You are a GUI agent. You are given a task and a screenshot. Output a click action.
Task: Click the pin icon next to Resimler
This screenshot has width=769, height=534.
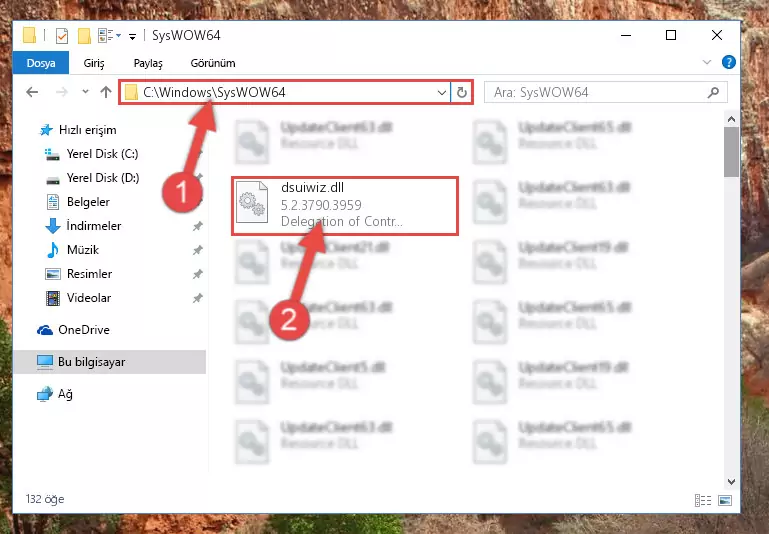(197, 274)
